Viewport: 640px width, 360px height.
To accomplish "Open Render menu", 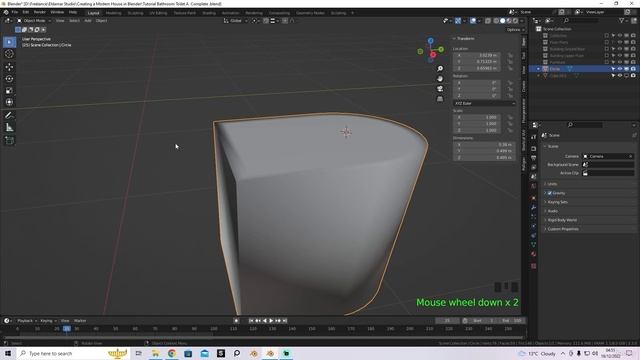I will [40, 12].
